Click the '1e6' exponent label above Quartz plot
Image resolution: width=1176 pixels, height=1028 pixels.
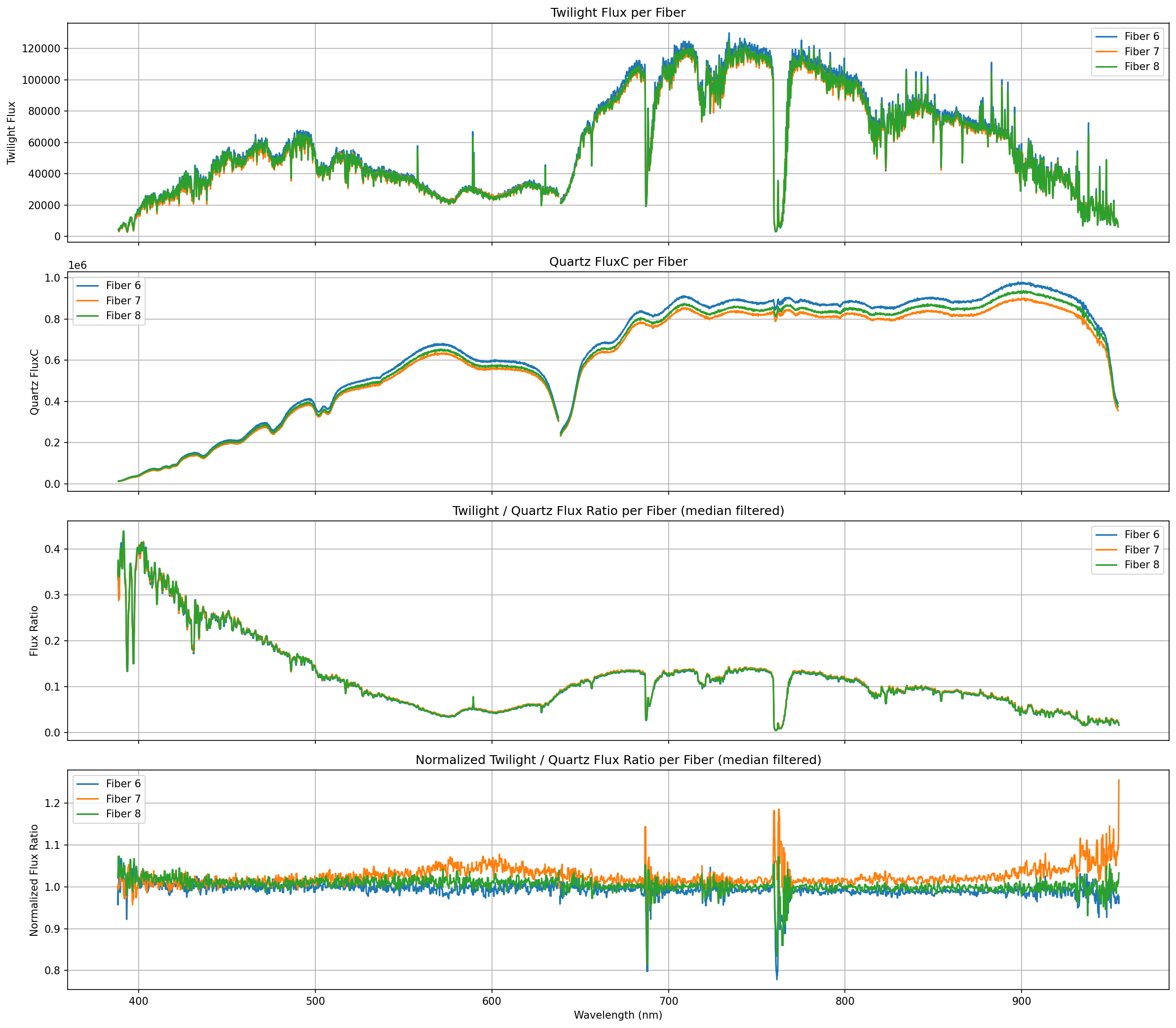point(77,265)
